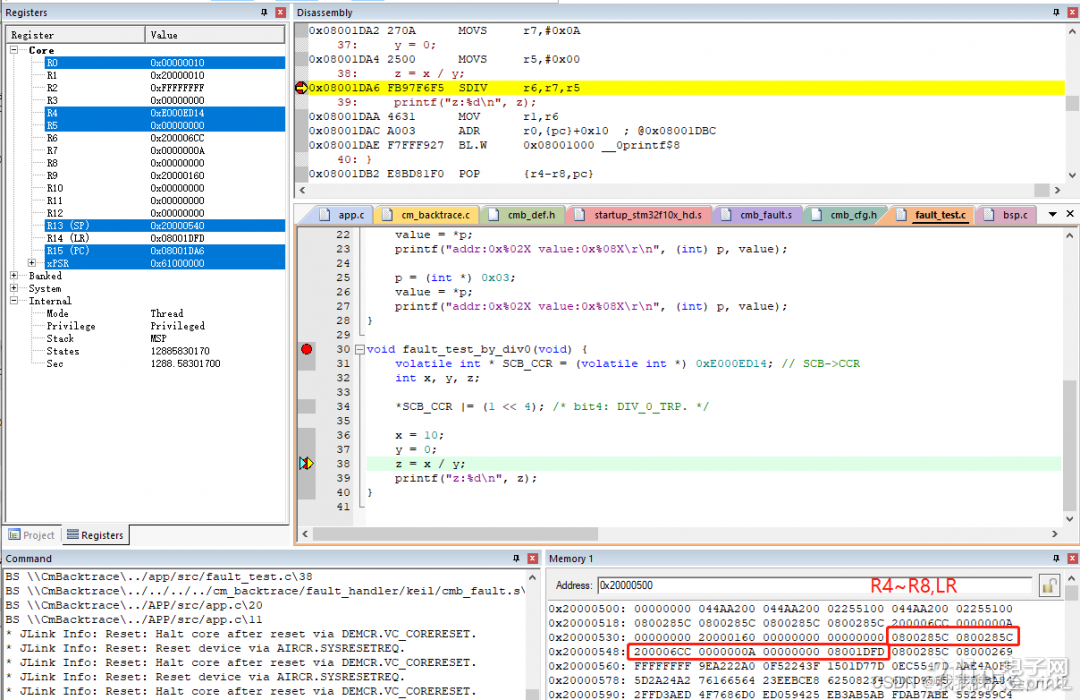
Task: Close the Memory 1 panel
Action: 1072,558
